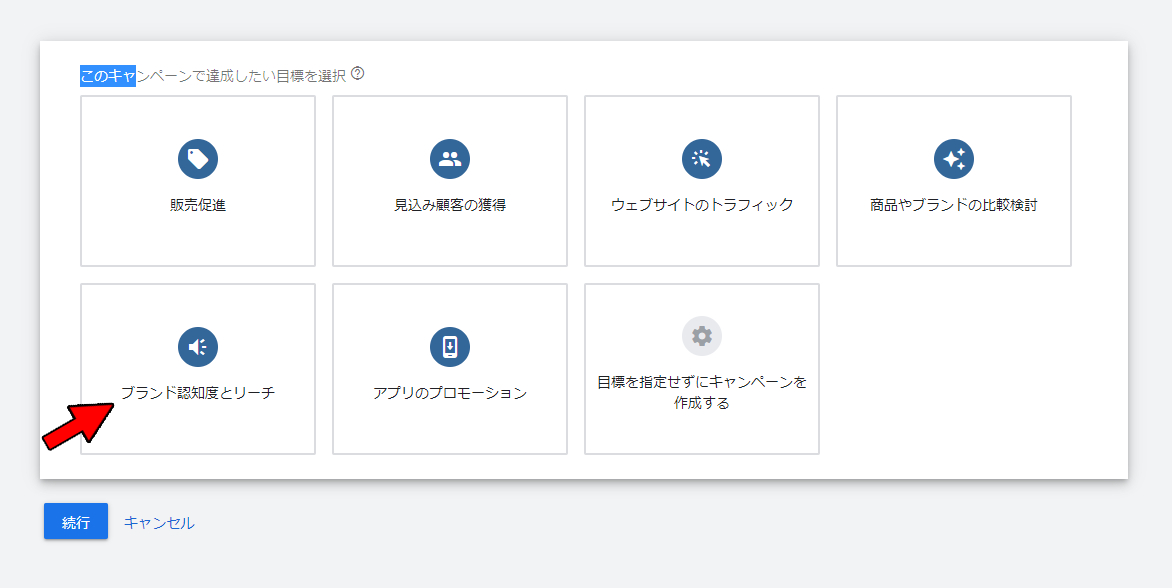This screenshot has width=1172, height=588.
Task: Click the キャンセル link
Action: (159, 522)
